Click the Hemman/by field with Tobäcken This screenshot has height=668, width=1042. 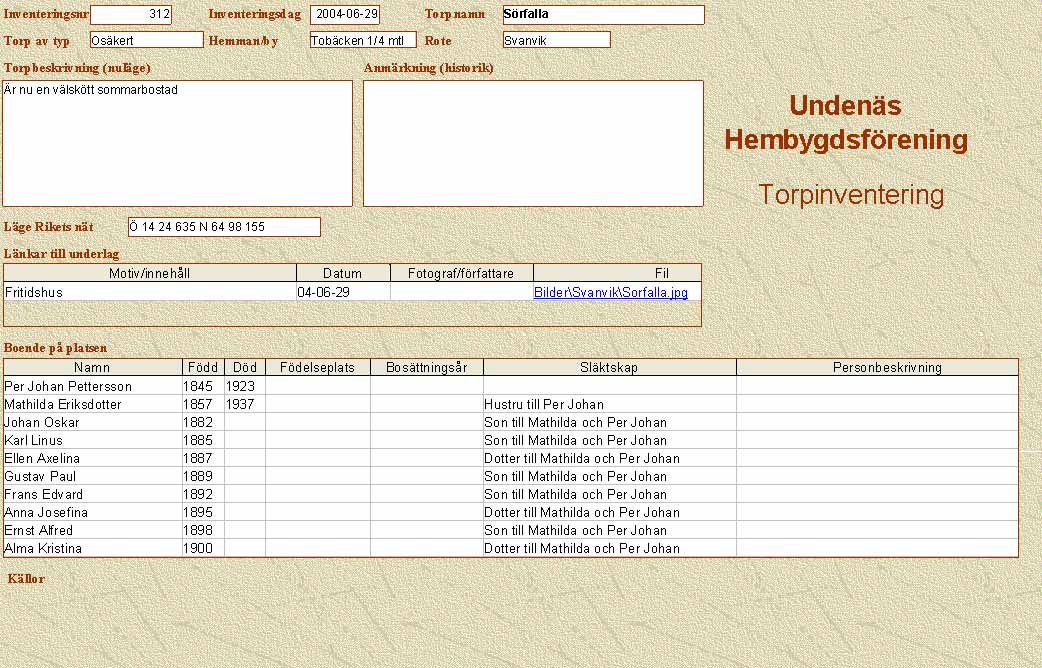[x=362, y=40]
